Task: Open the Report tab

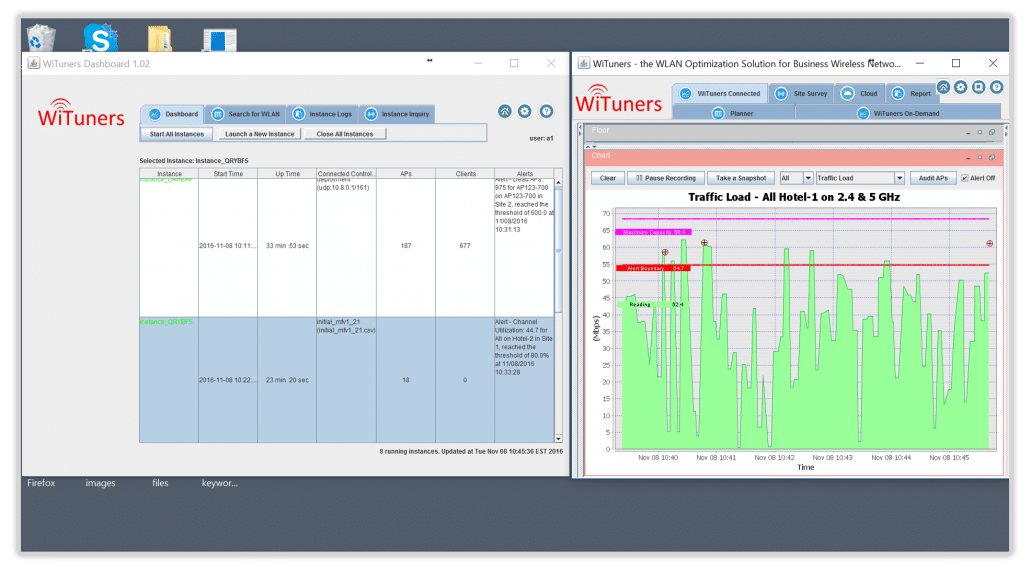Action: pos(912,93)
